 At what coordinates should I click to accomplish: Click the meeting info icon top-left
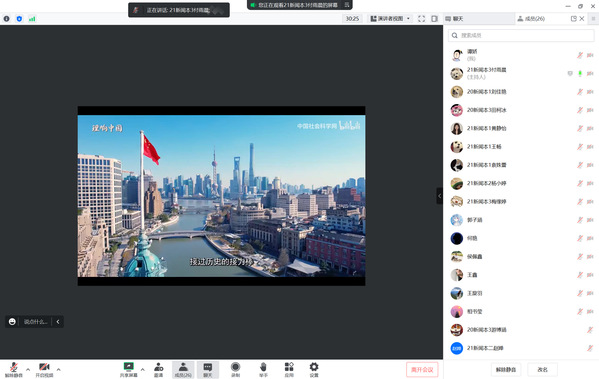(x=6, y=19)
